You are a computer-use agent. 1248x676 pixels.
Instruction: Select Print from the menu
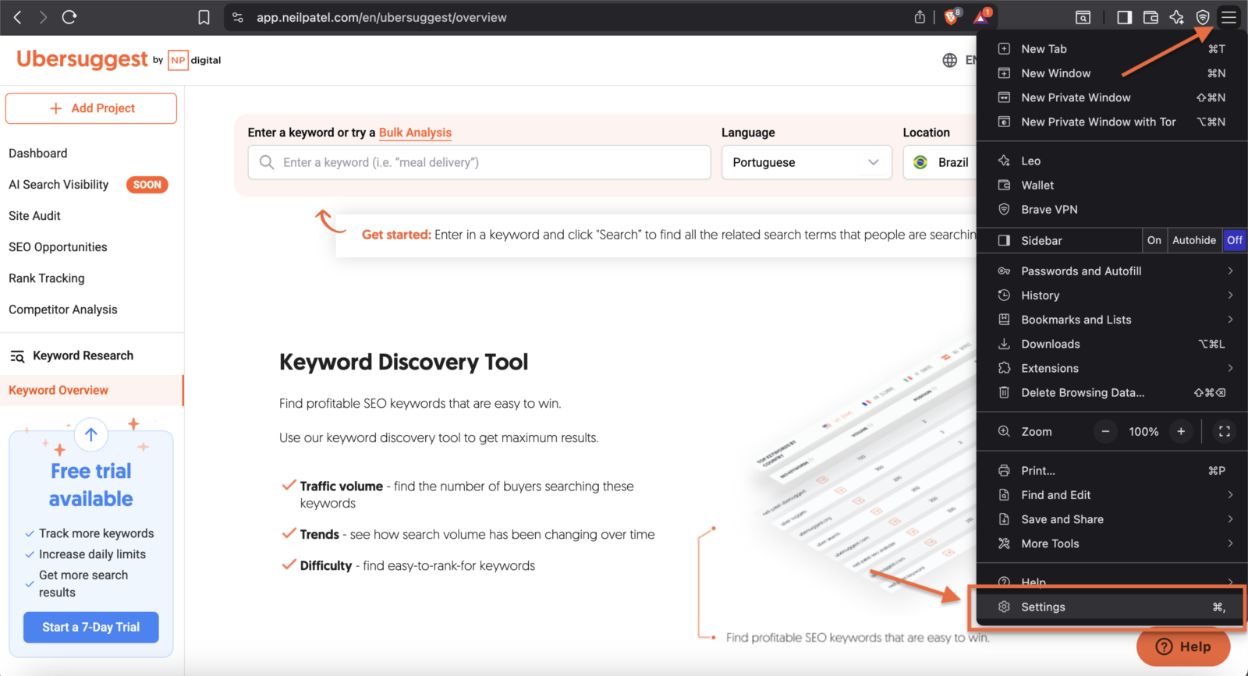[1112, 471]
